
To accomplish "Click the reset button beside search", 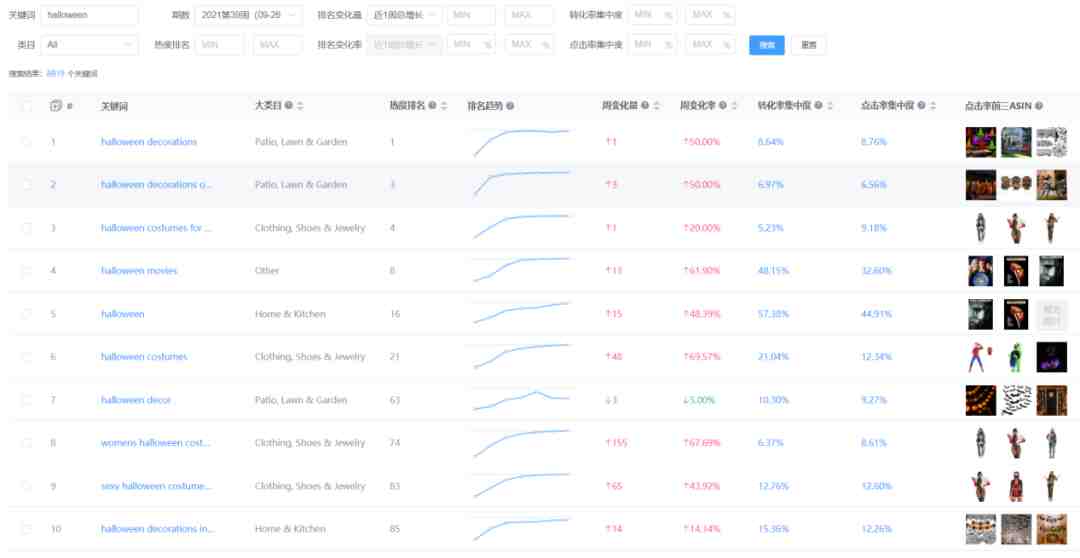I will [809, 45].
